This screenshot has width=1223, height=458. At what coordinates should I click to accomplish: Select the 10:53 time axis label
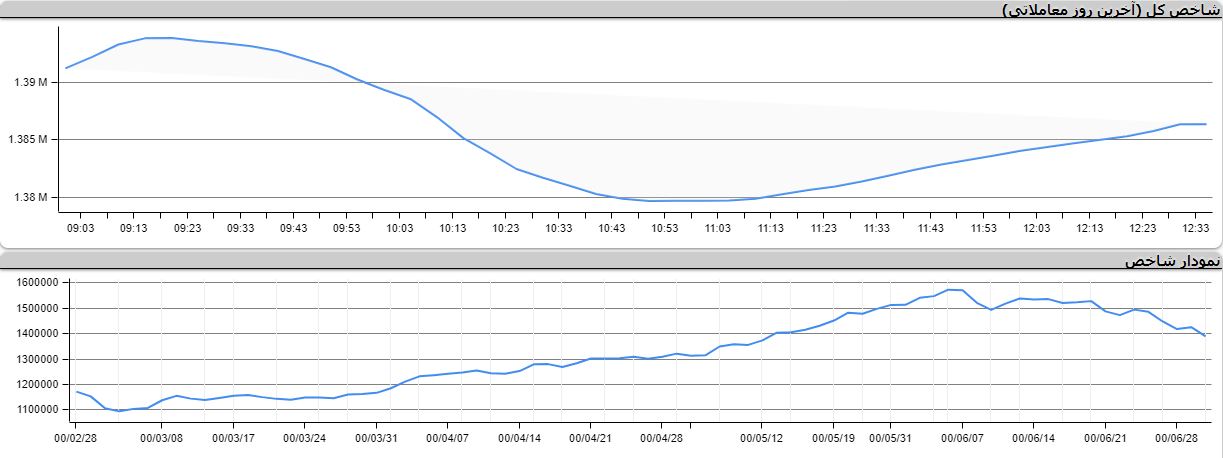[x=664, y=229]
